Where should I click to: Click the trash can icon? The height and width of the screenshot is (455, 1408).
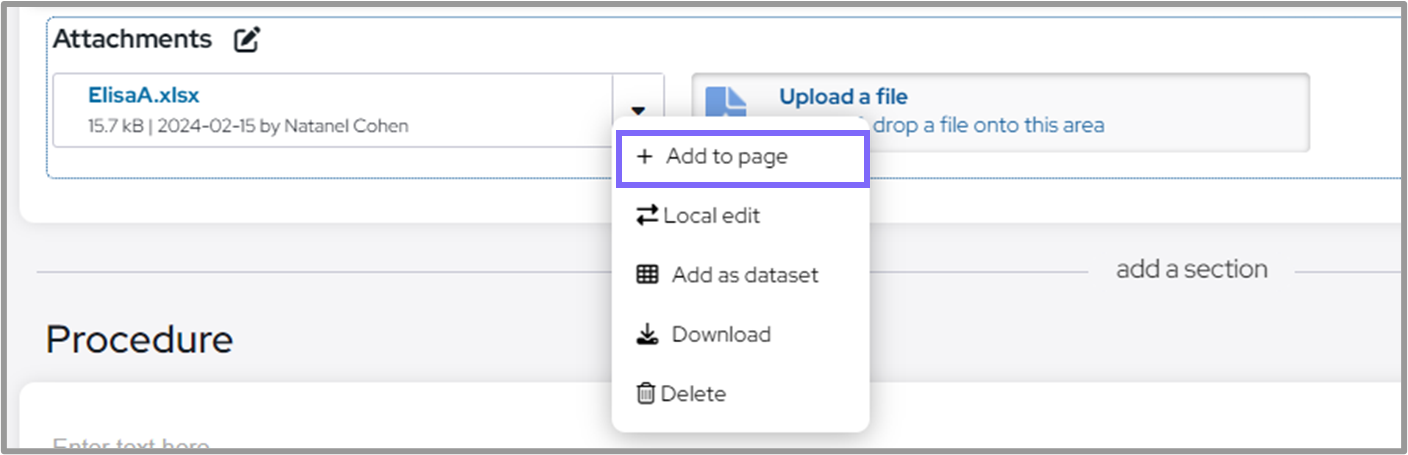click(x=645, y=394)
